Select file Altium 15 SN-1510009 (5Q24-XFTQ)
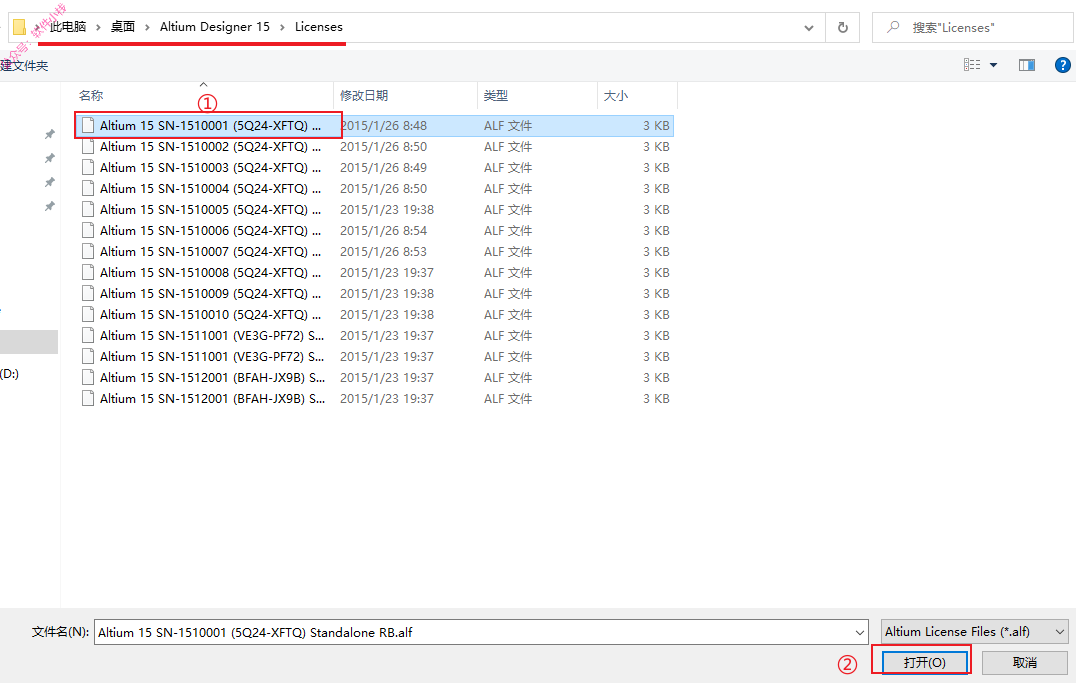The height and width of the screenshot is (683, 1076). [x=374, y=293]
